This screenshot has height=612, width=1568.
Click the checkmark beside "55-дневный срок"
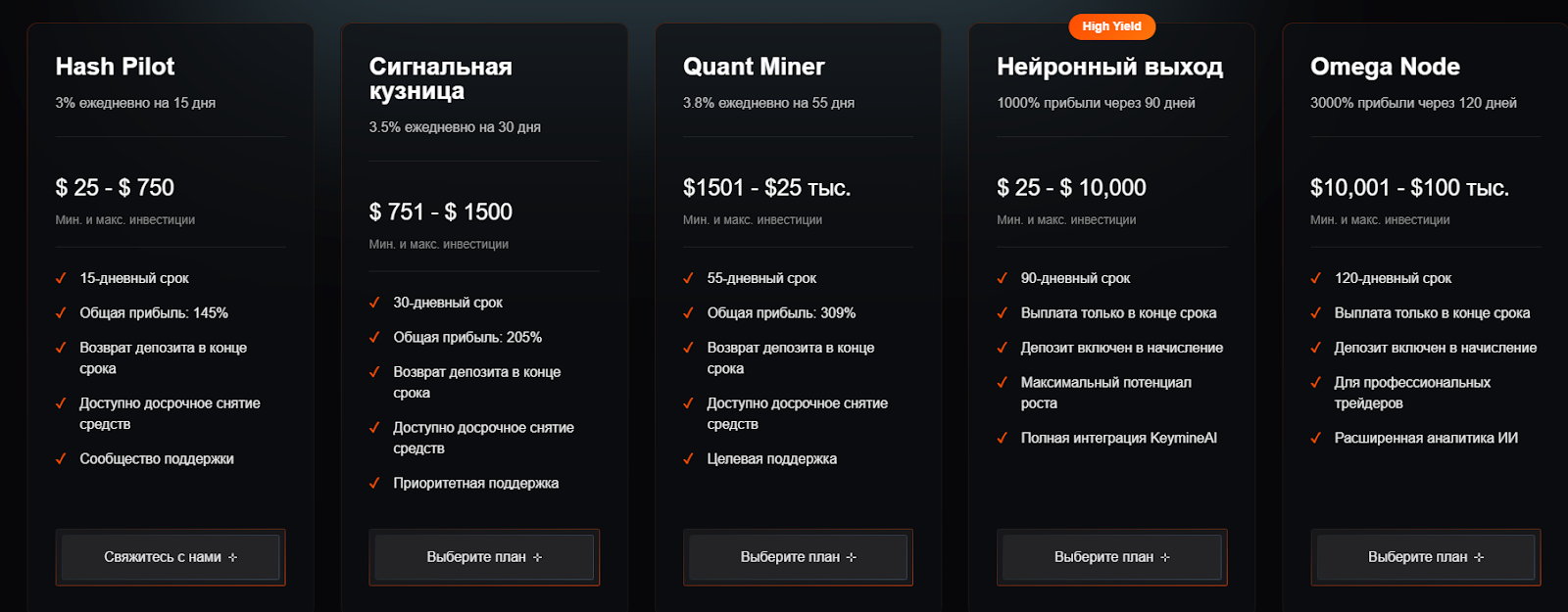[x=688, y=278]
